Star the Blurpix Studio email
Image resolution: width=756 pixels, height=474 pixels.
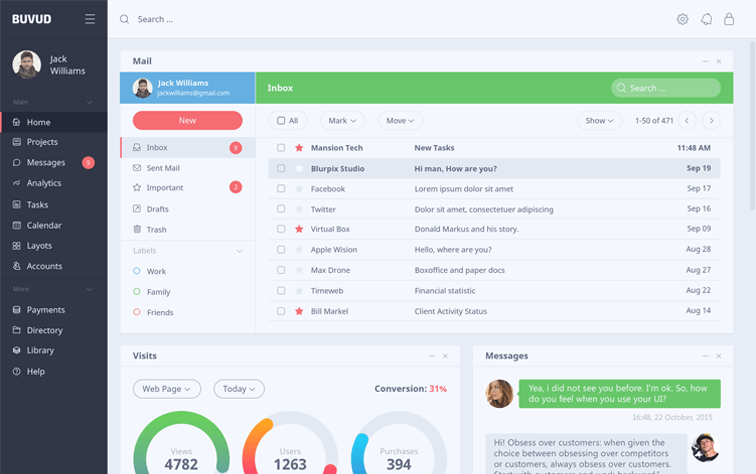coord(299,168)
